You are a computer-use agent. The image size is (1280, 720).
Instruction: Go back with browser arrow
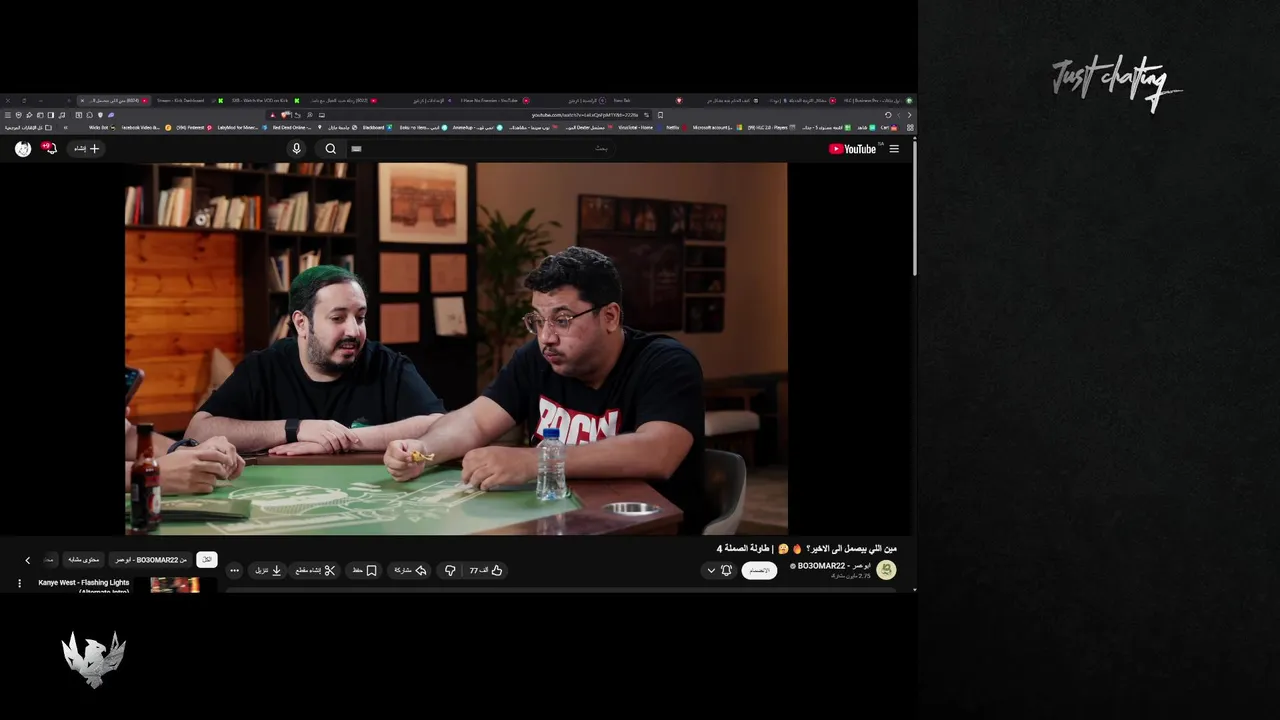point(909,115)
